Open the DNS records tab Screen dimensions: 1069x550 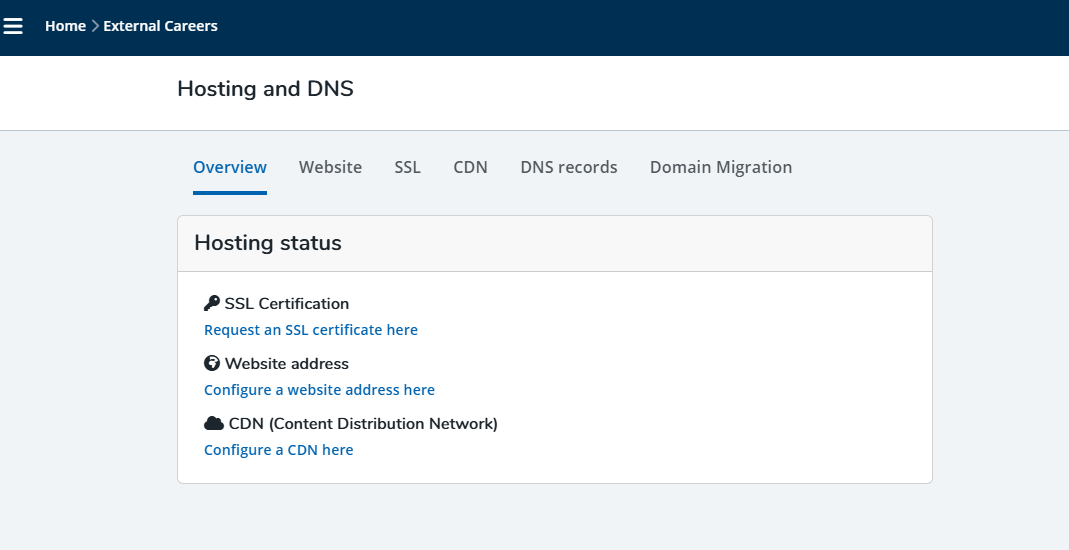pyautogui.click(x=568, y=167)
